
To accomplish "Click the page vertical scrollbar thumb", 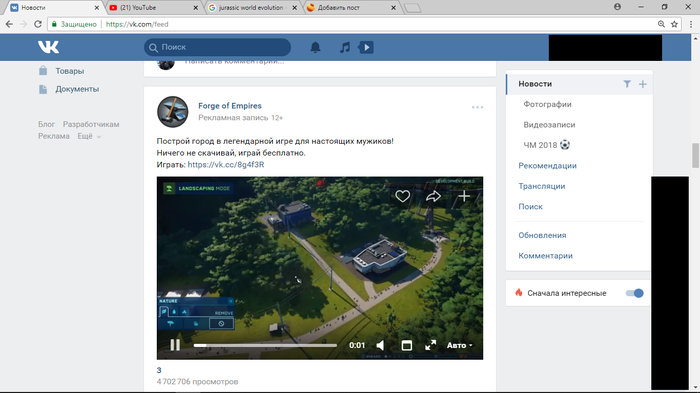I will (x=695, y=155).
